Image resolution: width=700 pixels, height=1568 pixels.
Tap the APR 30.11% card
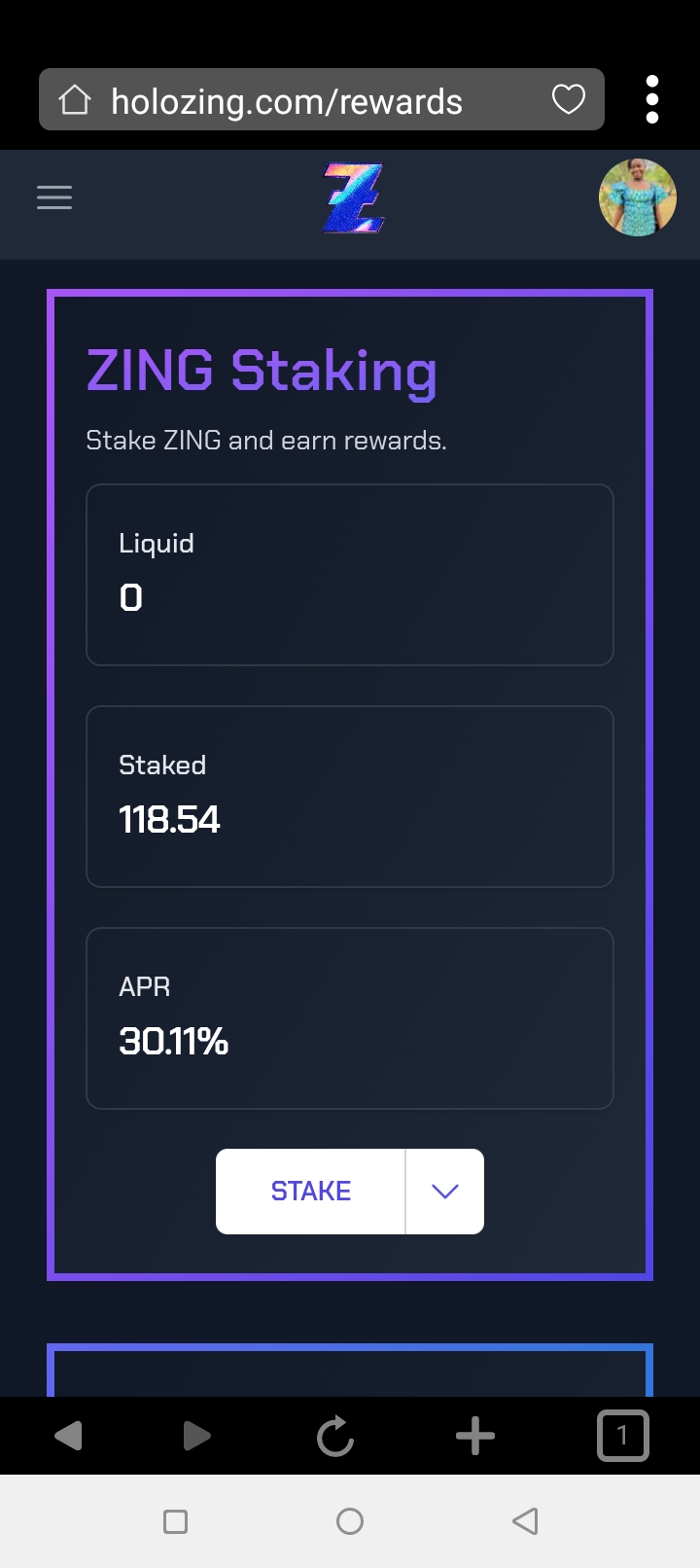point(350,1018)
